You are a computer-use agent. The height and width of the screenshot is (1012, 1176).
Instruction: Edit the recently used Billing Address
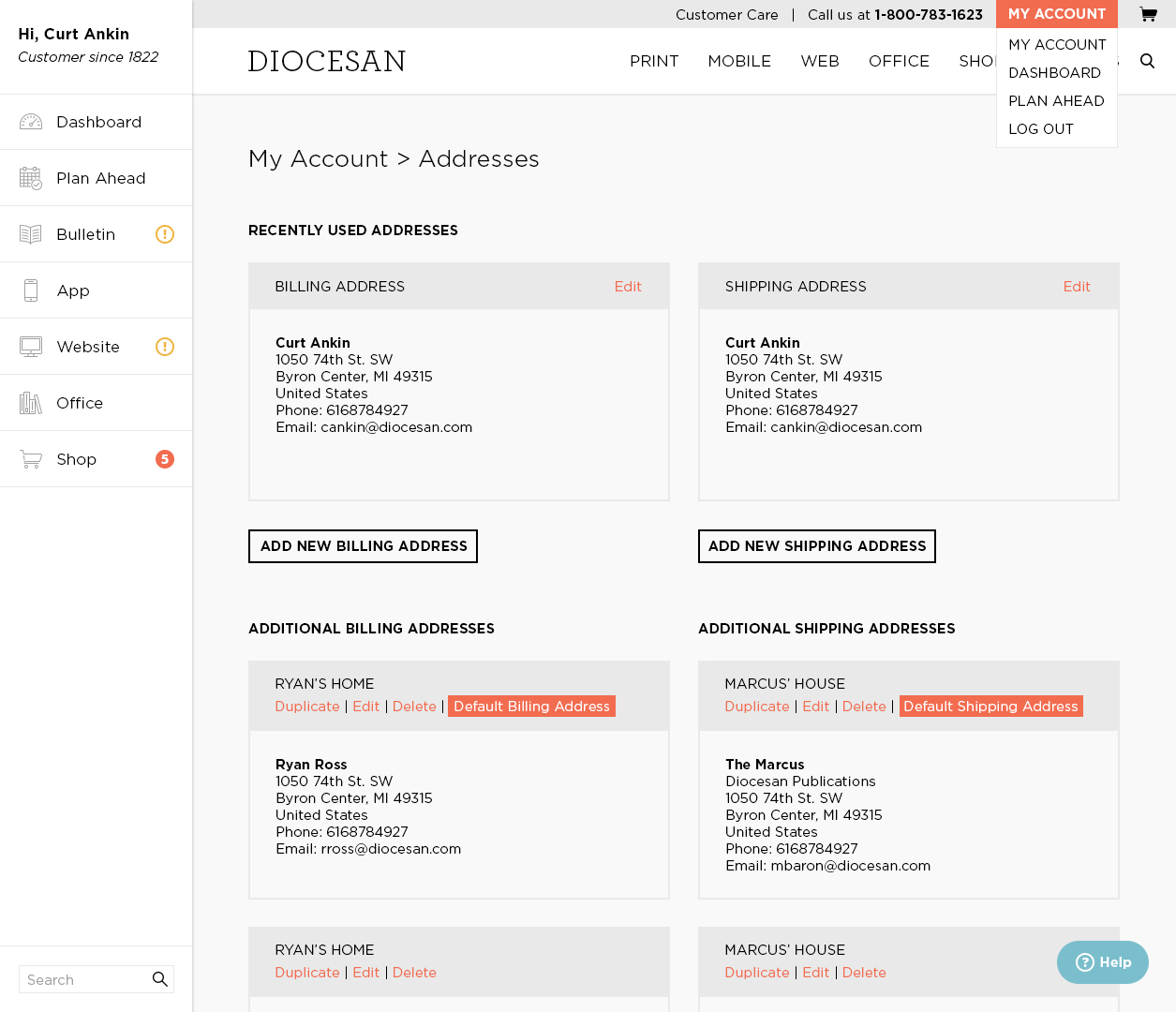(627, 287)
